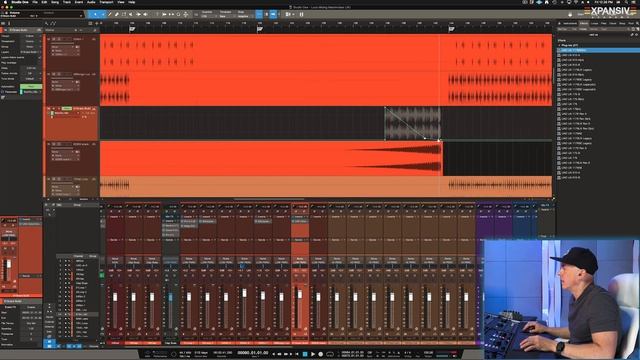This screenshot has width=640, height=360.
Task: Select the Paint (pencil) tool
Action: point(109,15)
